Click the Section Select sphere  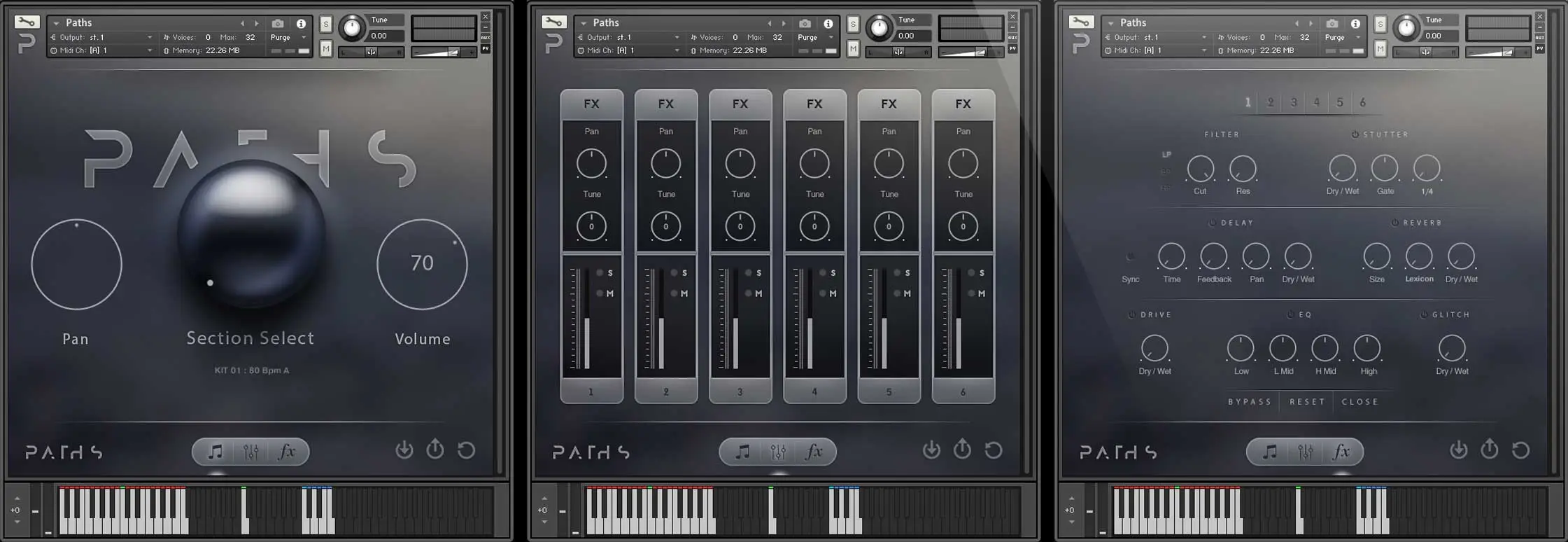(251, 235)
